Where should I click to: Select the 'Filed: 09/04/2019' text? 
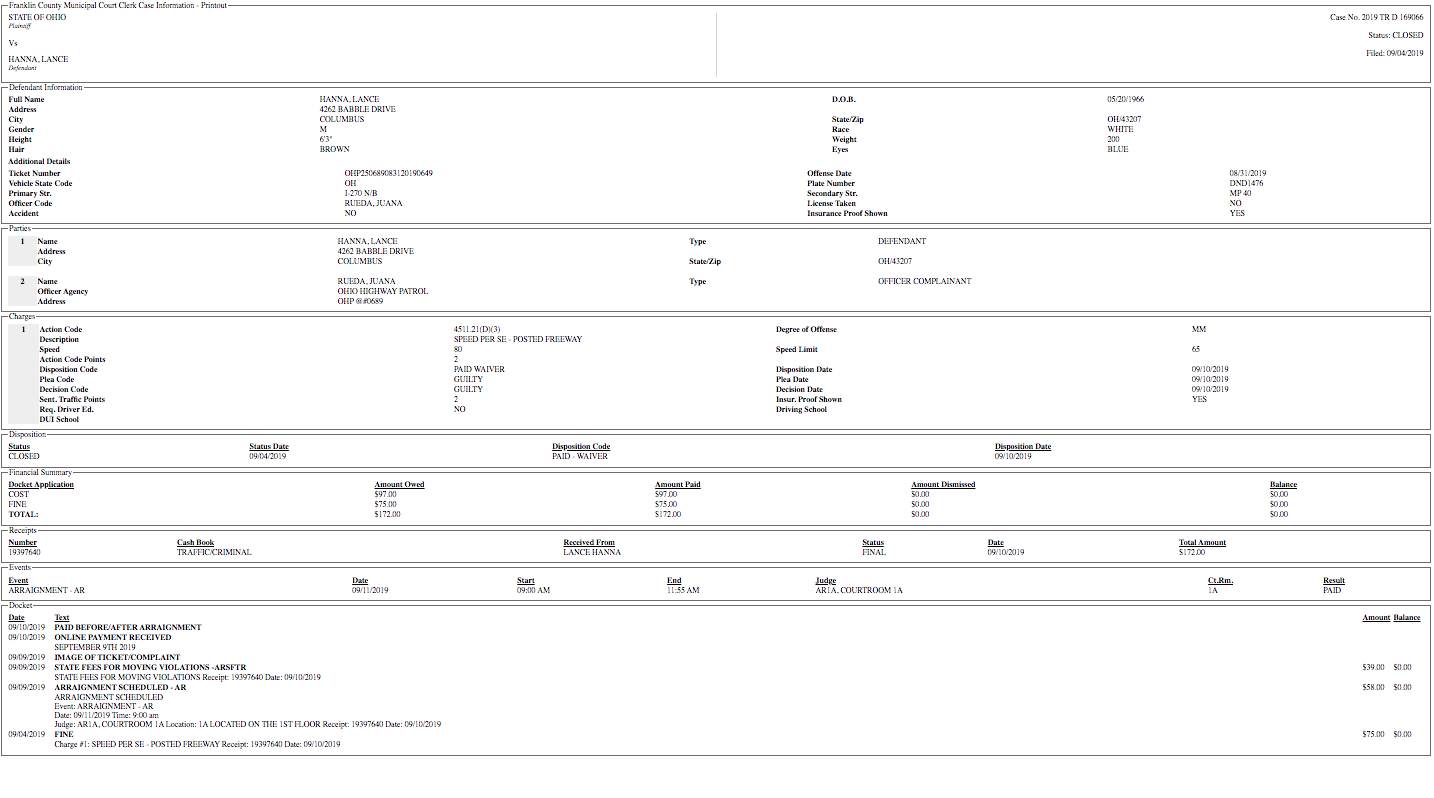(x=1395, y=53)
